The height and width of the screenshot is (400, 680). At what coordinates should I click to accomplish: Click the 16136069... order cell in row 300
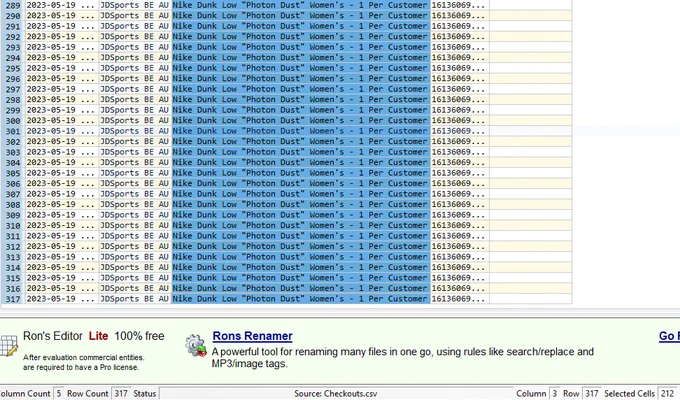(x=460, y=121)
